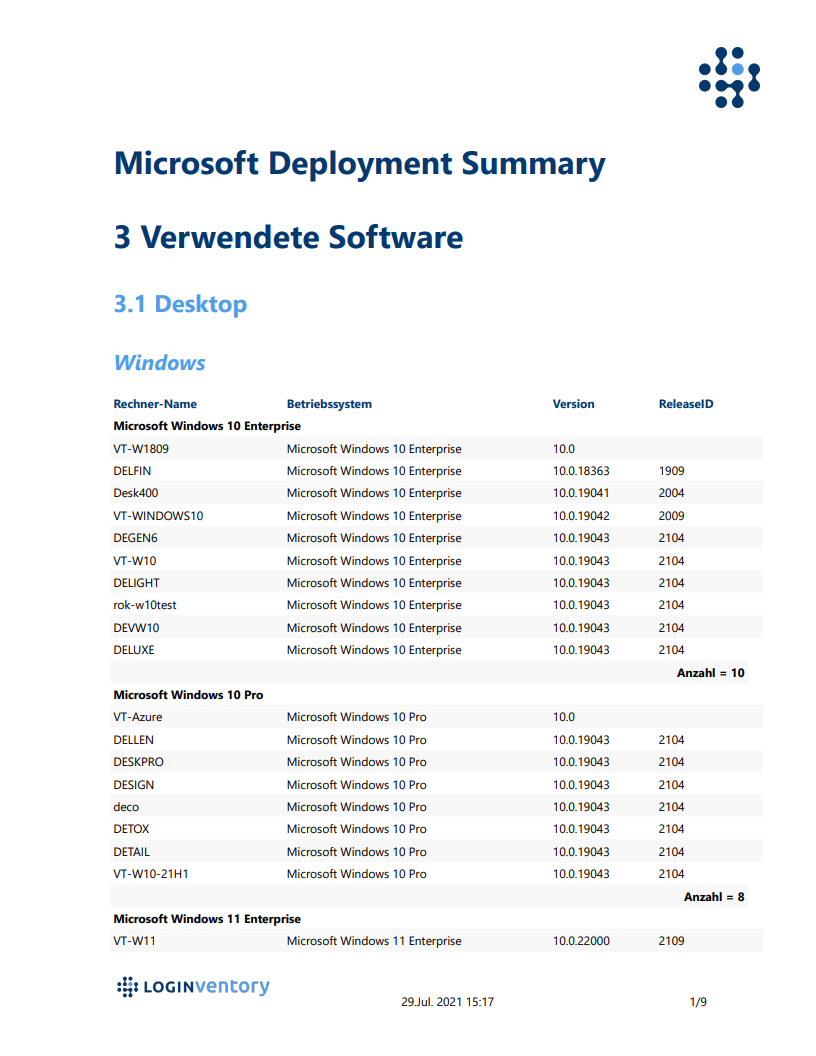
Task: Click the version cell in the DESKPRO row
Action: click(581, 762)
